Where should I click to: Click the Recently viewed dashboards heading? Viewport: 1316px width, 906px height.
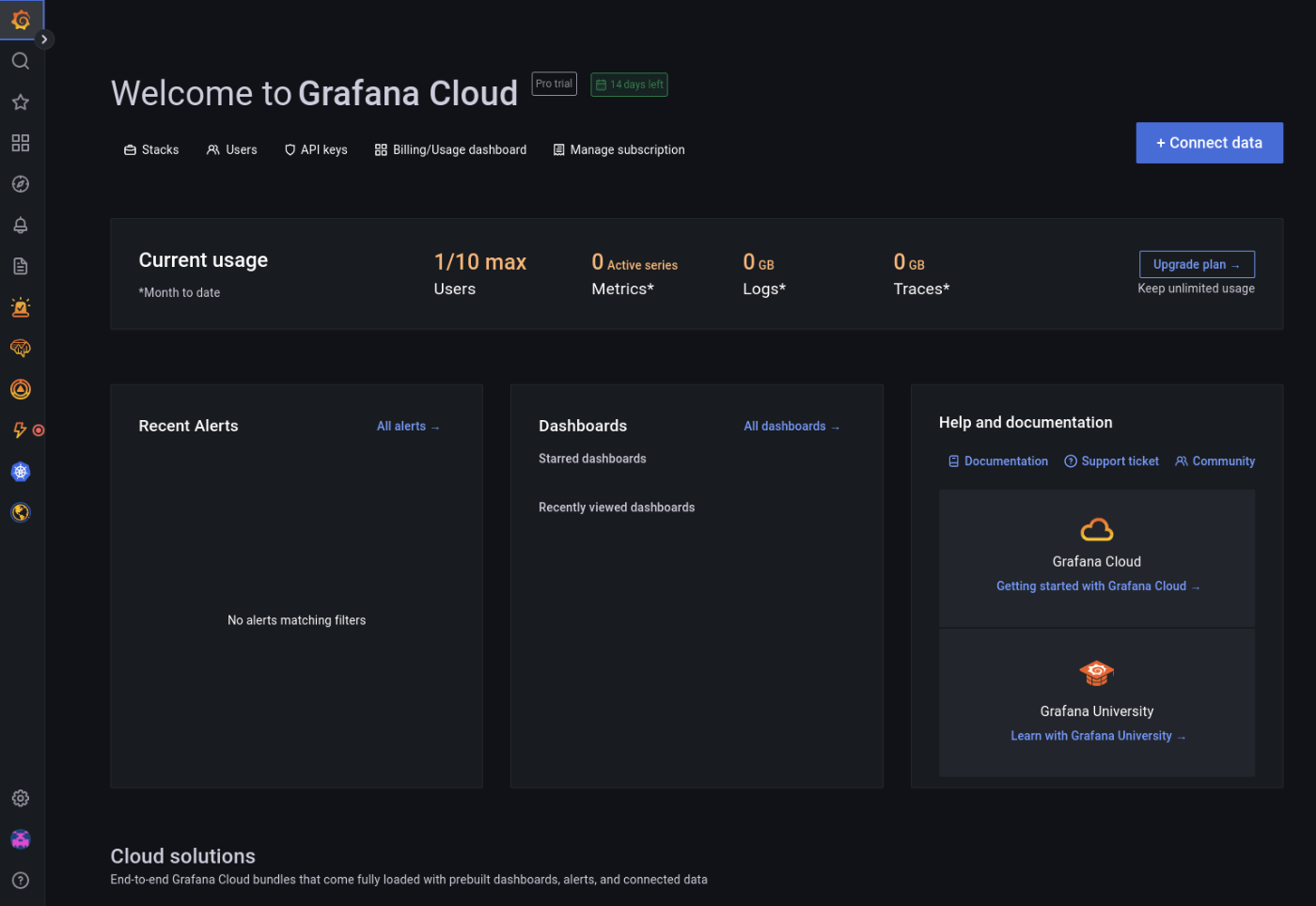pos(617,508)
